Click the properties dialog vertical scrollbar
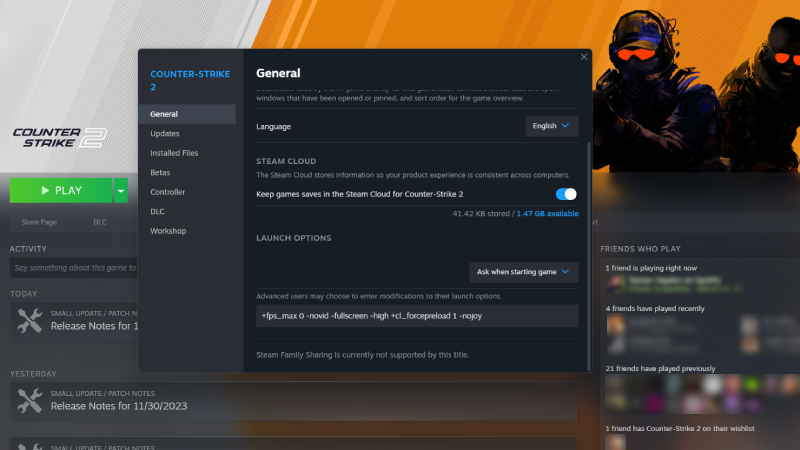Screen dimensions: 800x450 click(589, 255)
